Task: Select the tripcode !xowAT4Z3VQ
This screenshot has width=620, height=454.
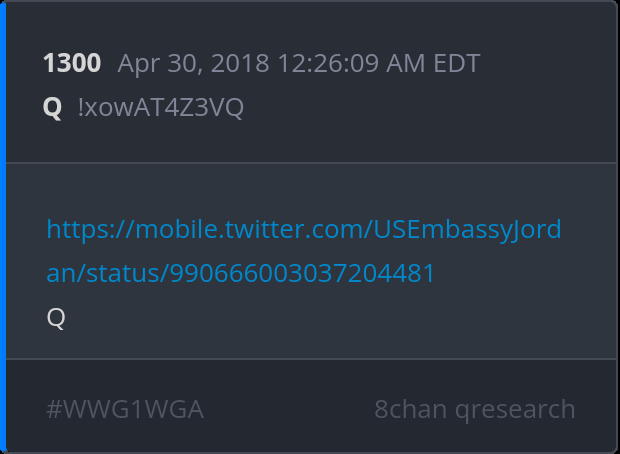Action: click(x=160, y=108)
